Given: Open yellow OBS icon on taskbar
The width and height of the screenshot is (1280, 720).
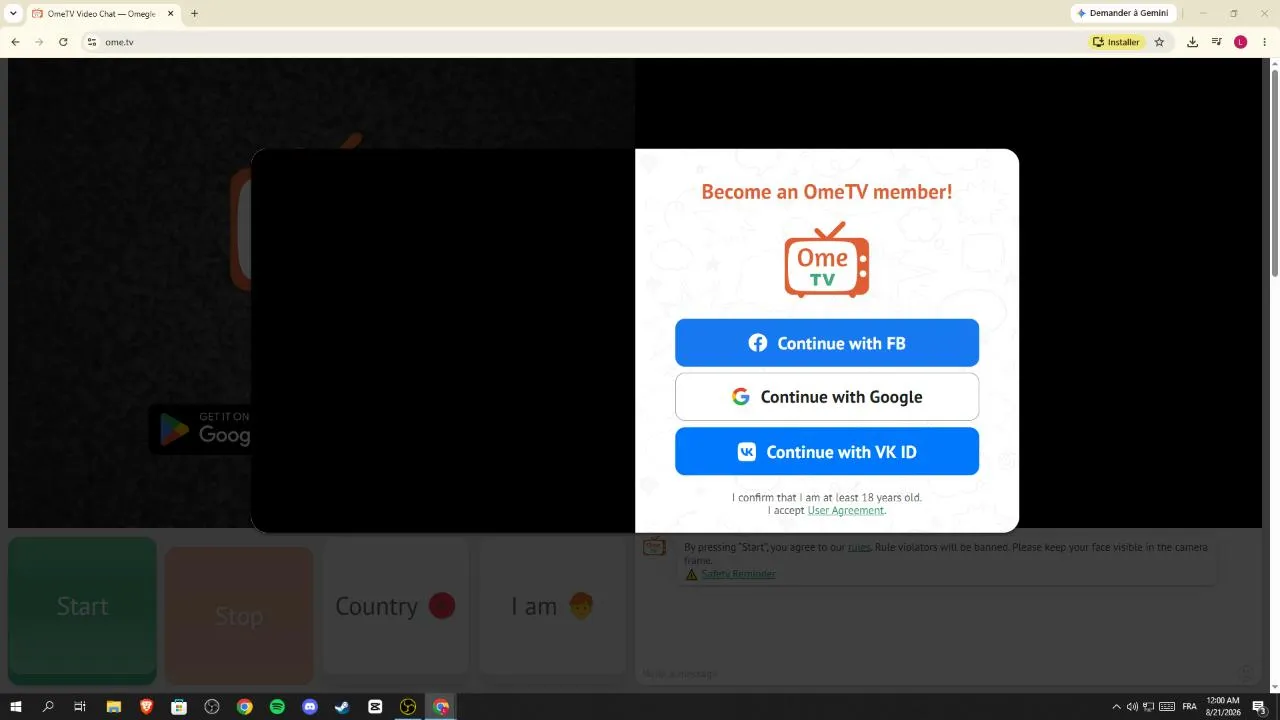Looking at the screenshot, I should [408, 706].
